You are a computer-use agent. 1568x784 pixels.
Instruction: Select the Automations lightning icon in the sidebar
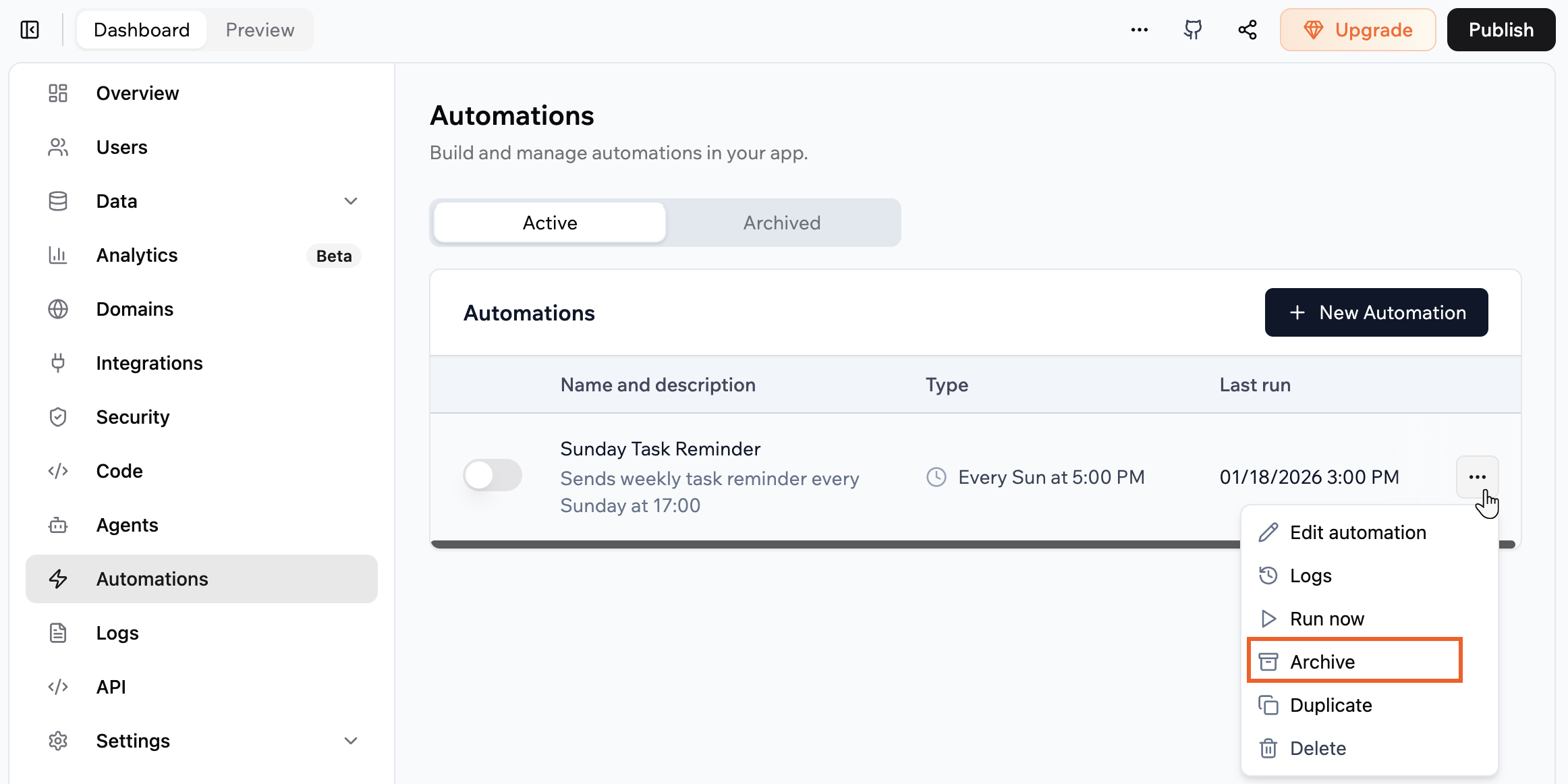57,578
